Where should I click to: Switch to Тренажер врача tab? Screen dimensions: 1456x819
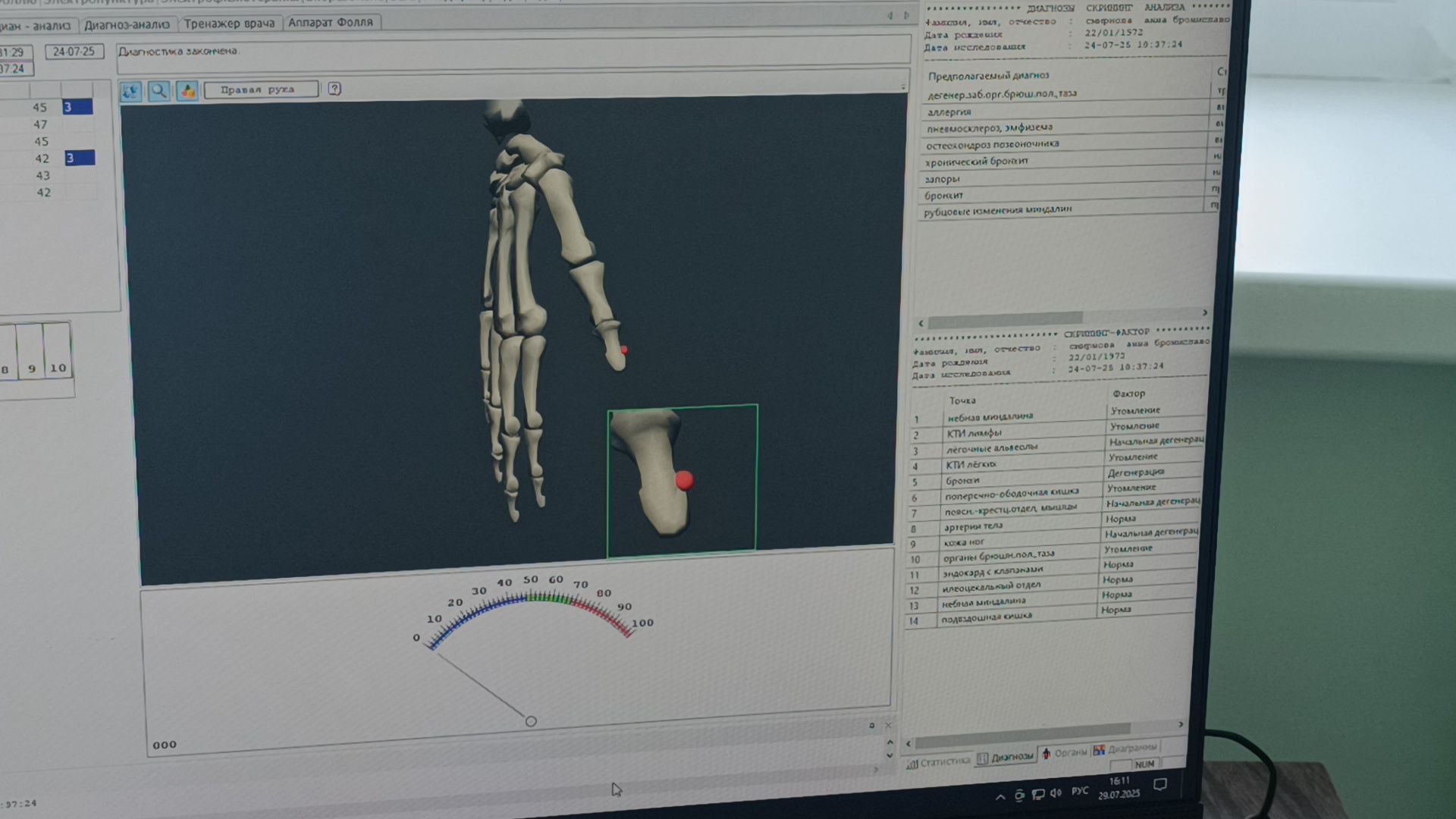pyautogui.click(x=229, y=24)
